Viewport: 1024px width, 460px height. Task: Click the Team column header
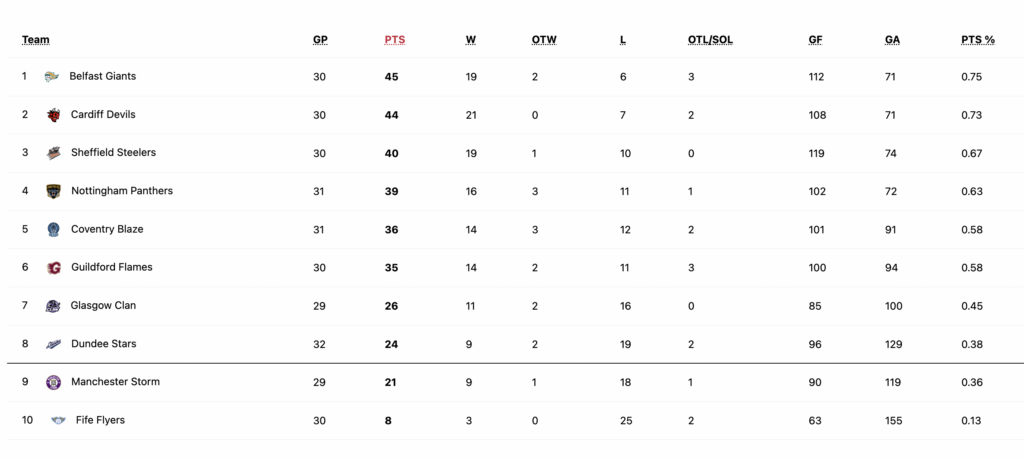36,40
